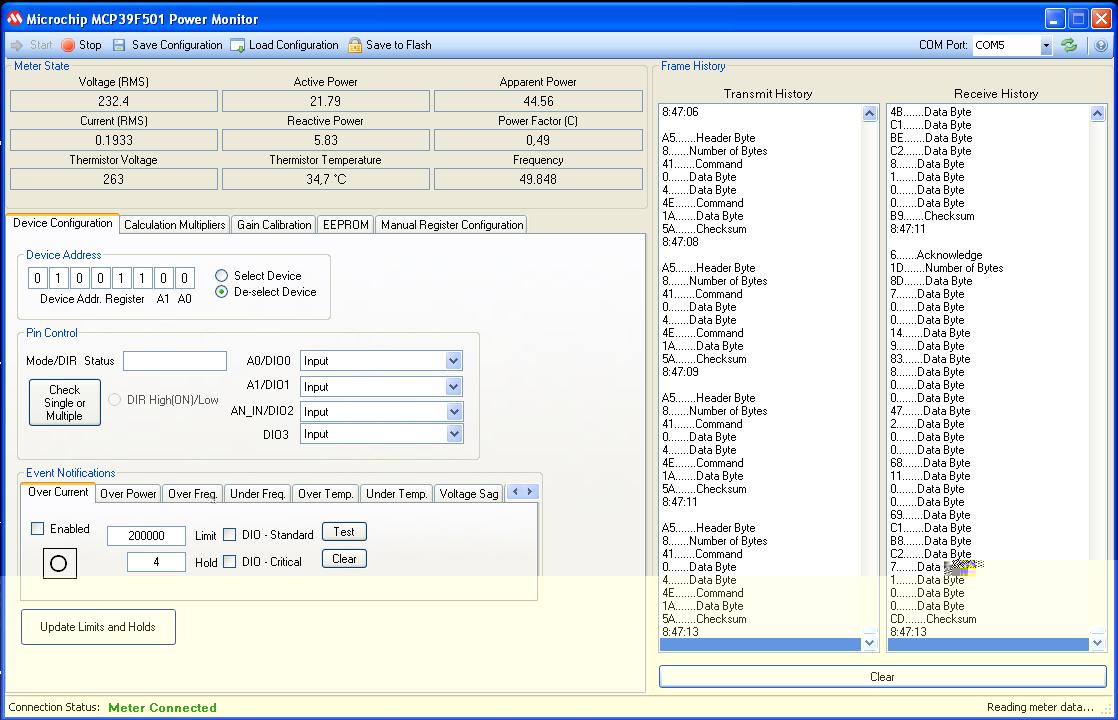
Task: Open the Voltage Sag event tab
Action: (468, 493)
